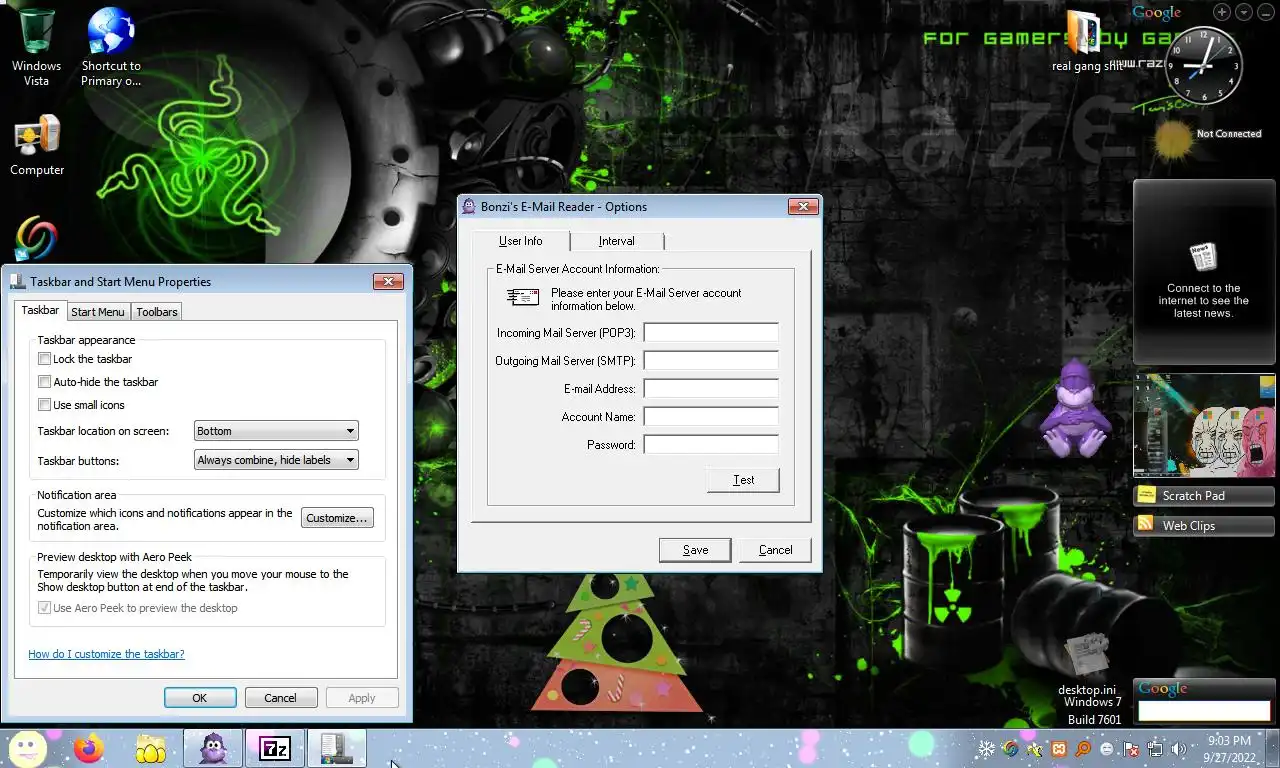Click the E-mail Address field
Viewport: 1280px width, 768px height.
[x=711, y=388]
